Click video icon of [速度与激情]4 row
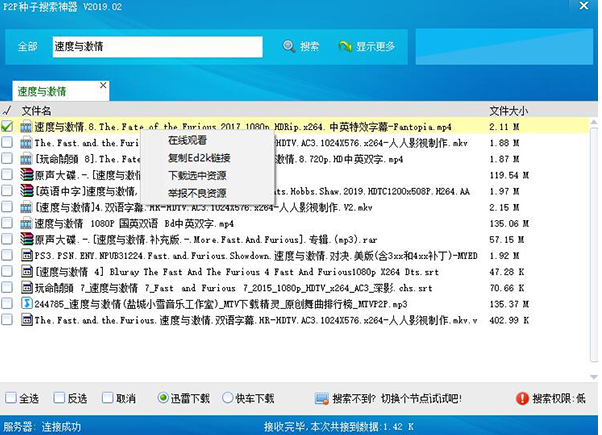This screenshot has height=435, width=602. click(26, 207)
